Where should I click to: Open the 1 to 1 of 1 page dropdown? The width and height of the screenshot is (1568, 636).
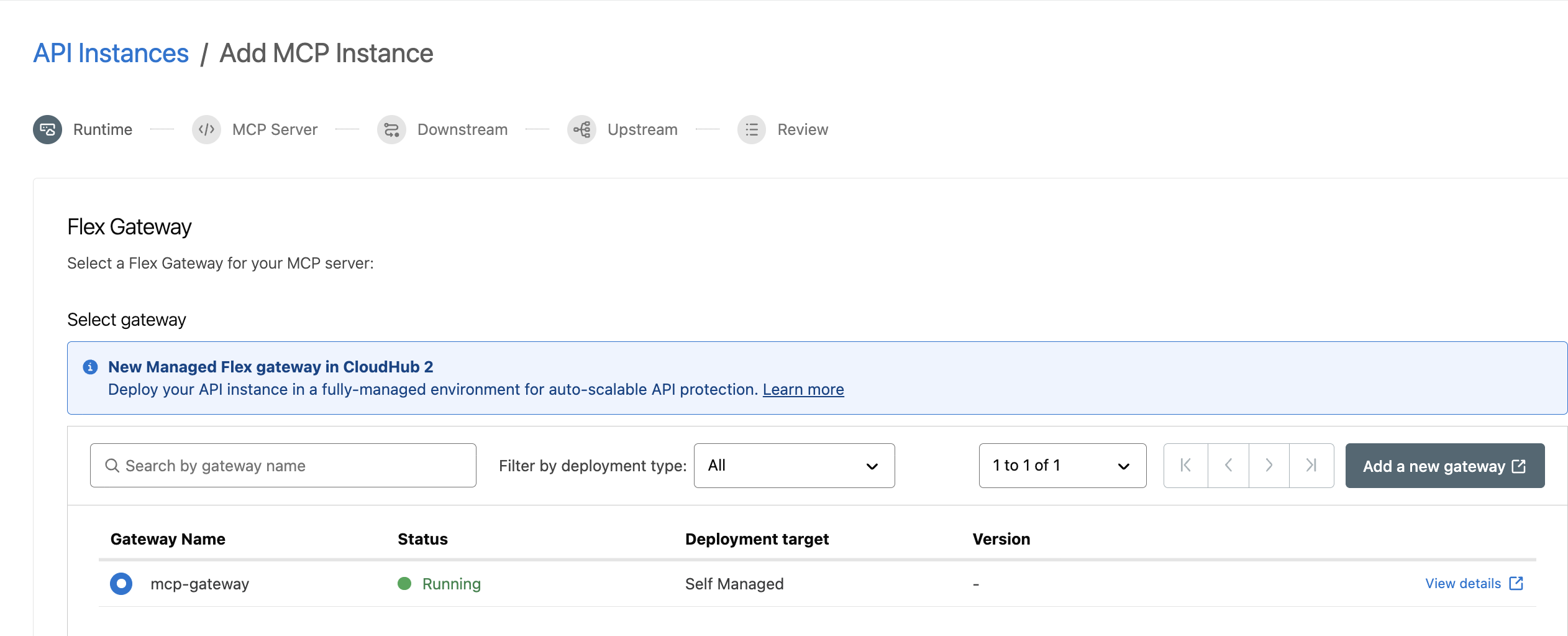[1062, 466]
